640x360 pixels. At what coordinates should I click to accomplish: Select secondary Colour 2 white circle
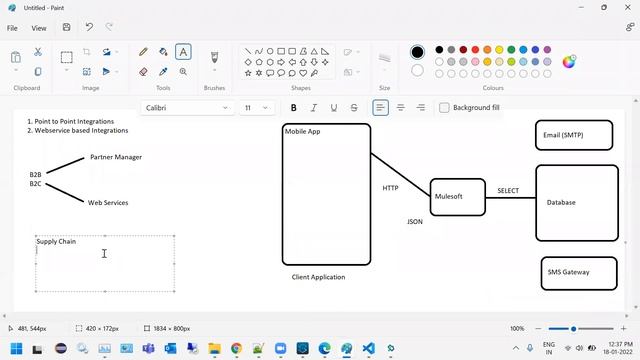417,70
